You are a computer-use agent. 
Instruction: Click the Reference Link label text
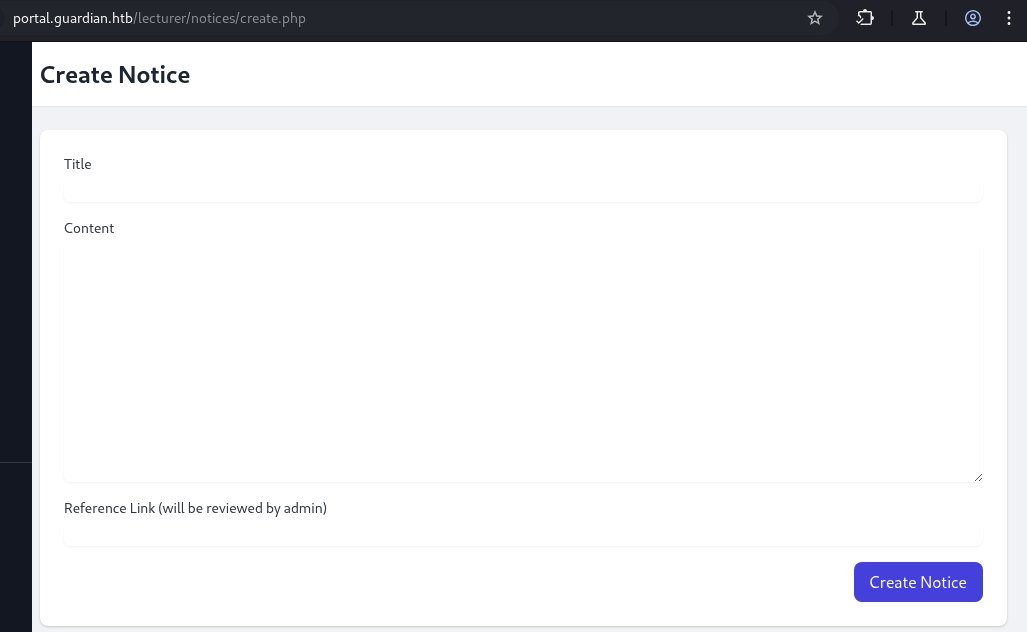(x=195, y=508)
